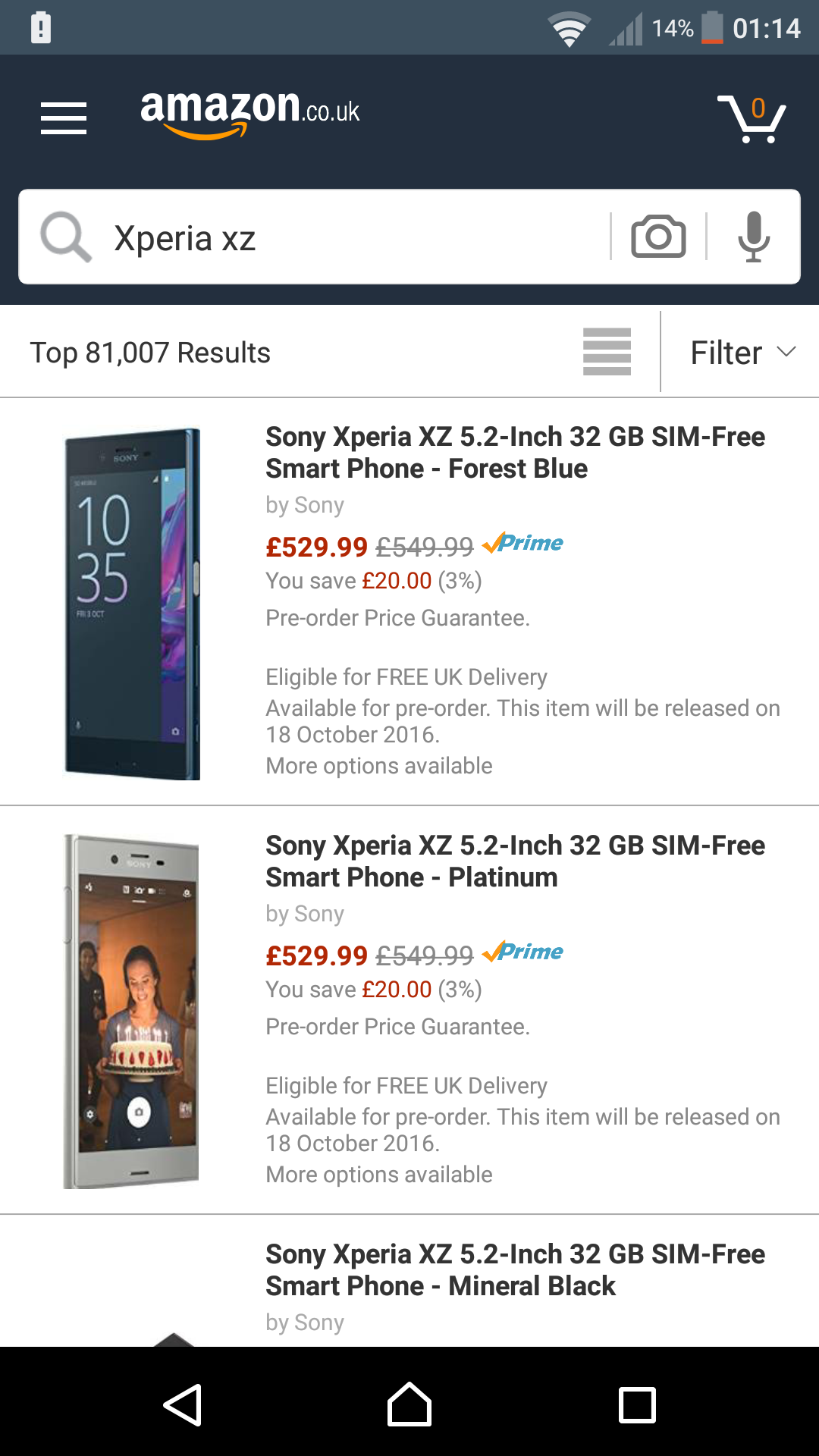This screenshot has width=819, height=1456.
Task: Tap the Forest Blue phone thumbnail
Action: (133, 604)
